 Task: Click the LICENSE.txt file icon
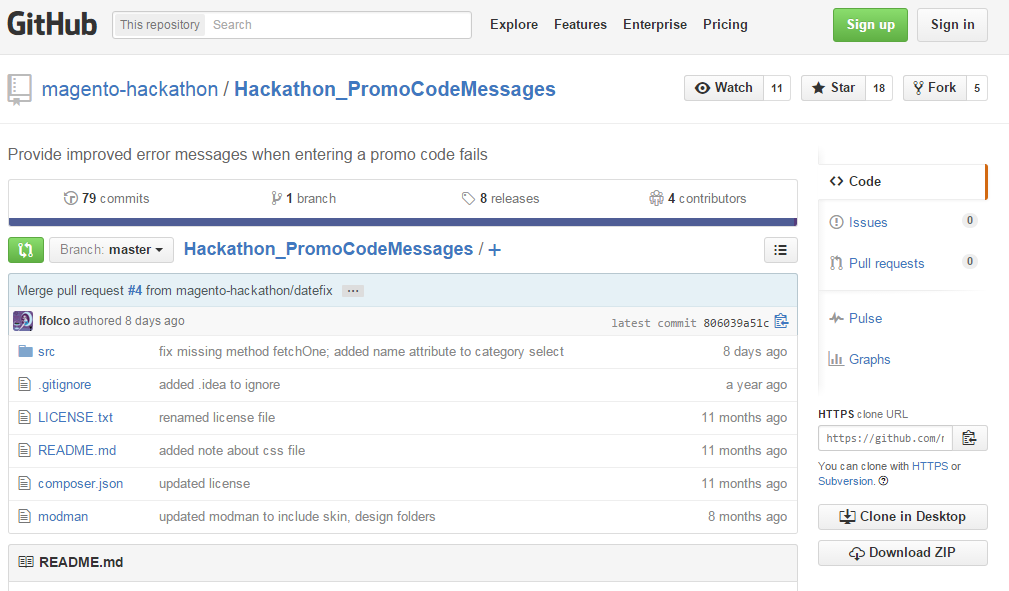pyautogui.click(x=24, y=417)
